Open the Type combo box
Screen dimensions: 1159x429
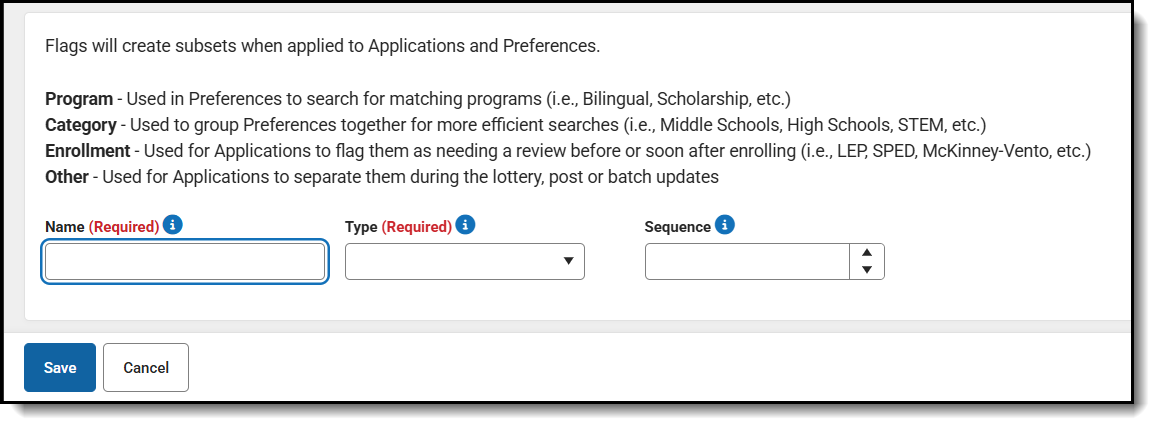tap(465, 262)
